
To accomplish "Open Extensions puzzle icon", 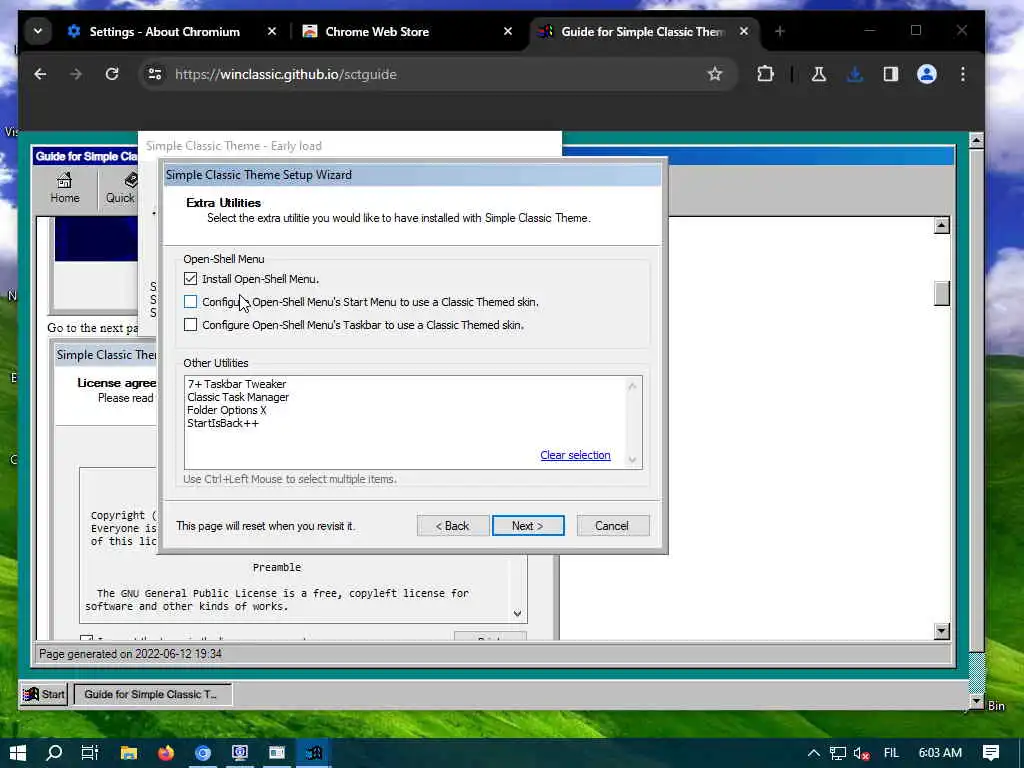I will click(x=765, y=74).
